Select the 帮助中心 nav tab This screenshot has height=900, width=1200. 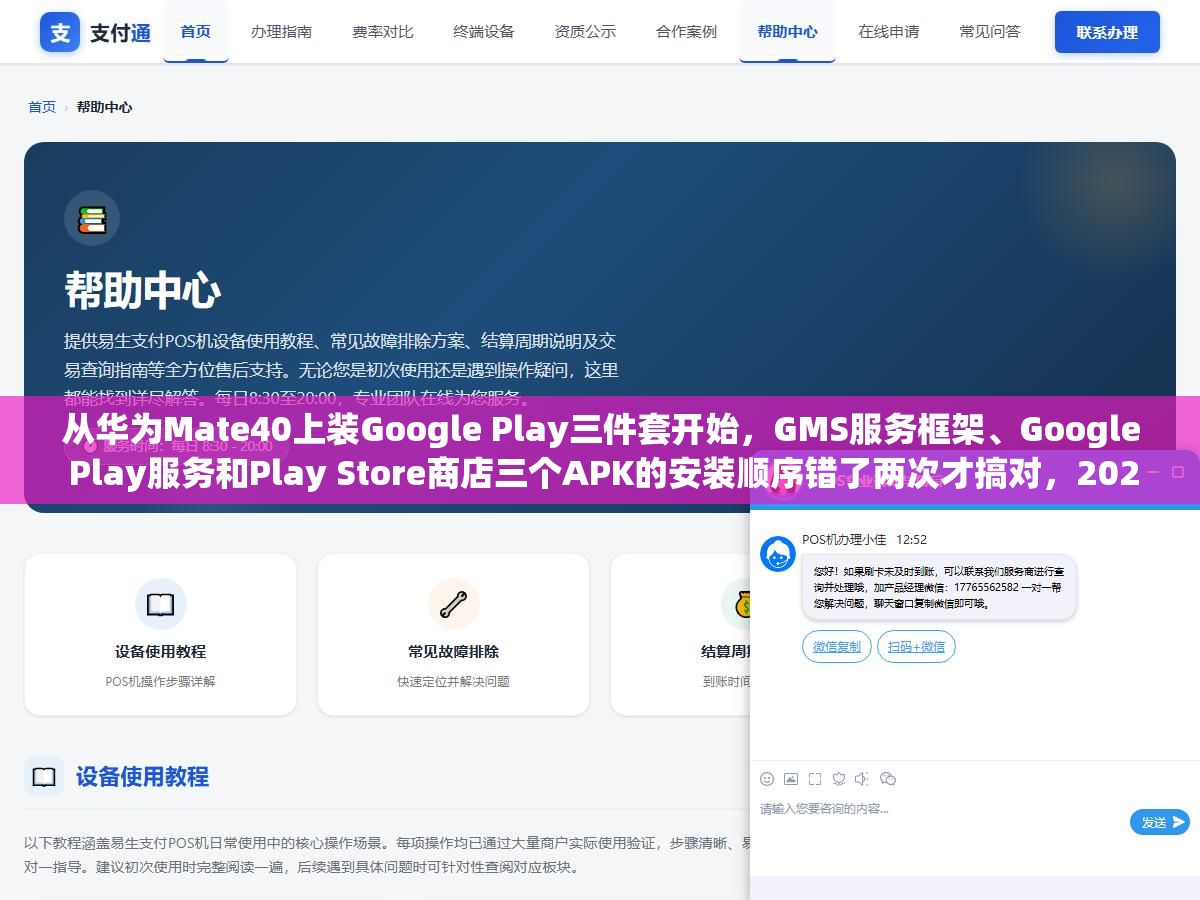(787, 31)
